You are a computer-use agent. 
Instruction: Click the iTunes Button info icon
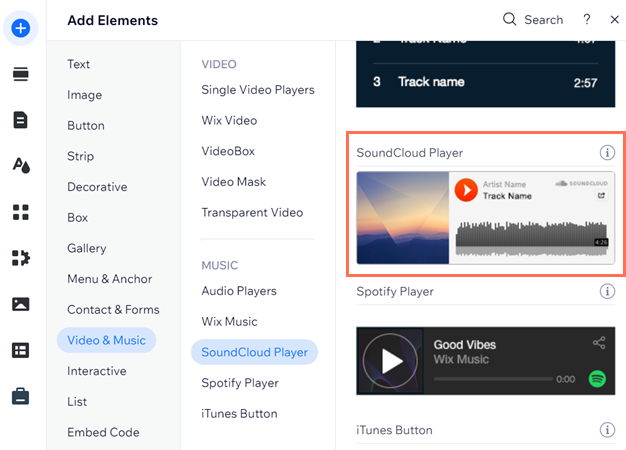(x=607, y=430)
